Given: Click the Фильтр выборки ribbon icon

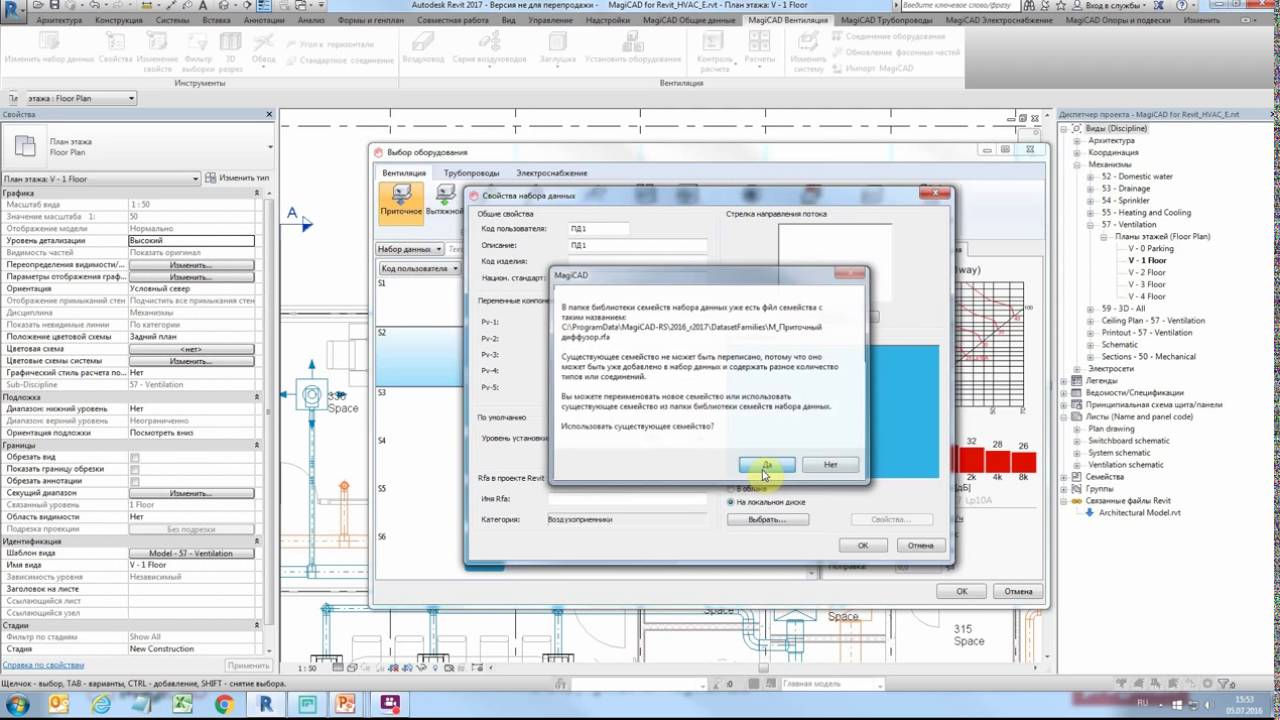Looking at the screenshot, I should point(198,52).
